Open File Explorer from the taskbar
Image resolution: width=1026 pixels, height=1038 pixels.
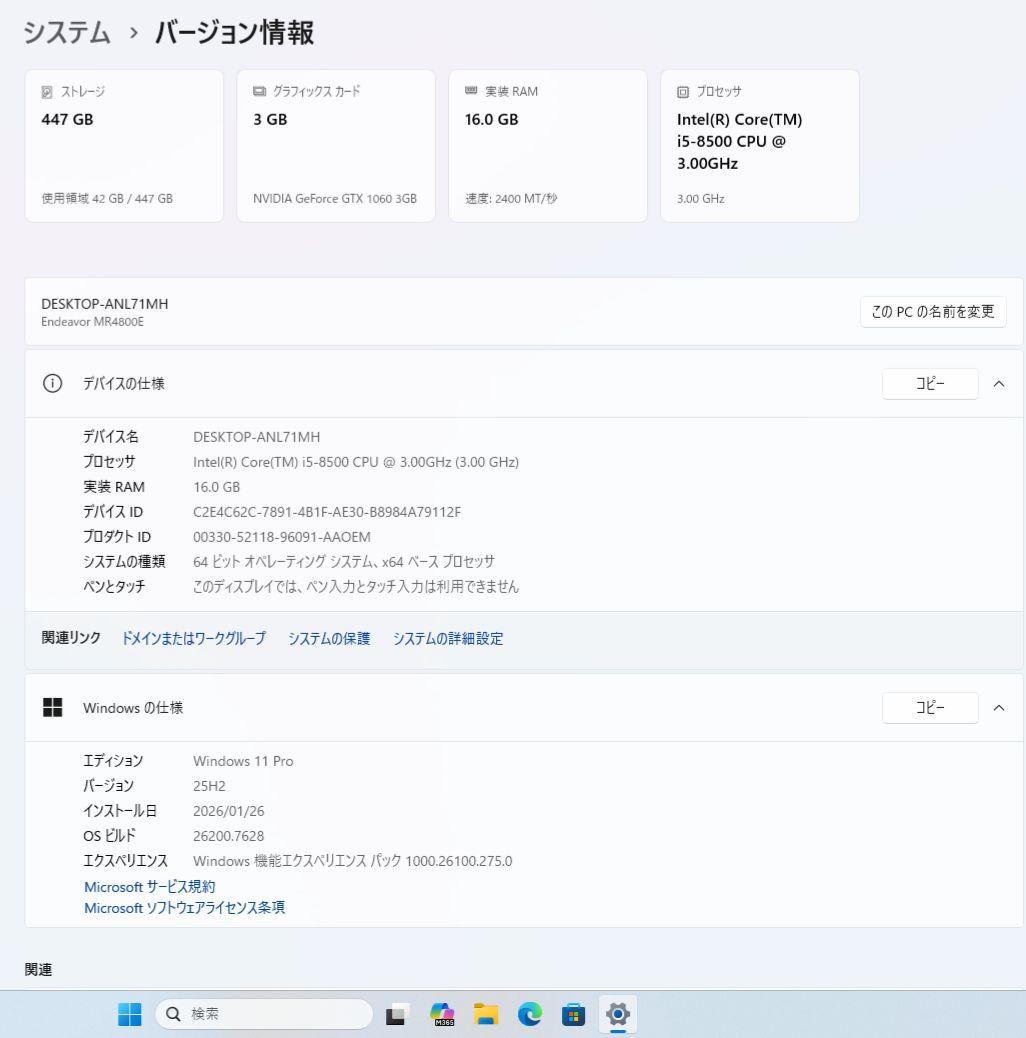pyautogui.click(x=486, y=1013)
